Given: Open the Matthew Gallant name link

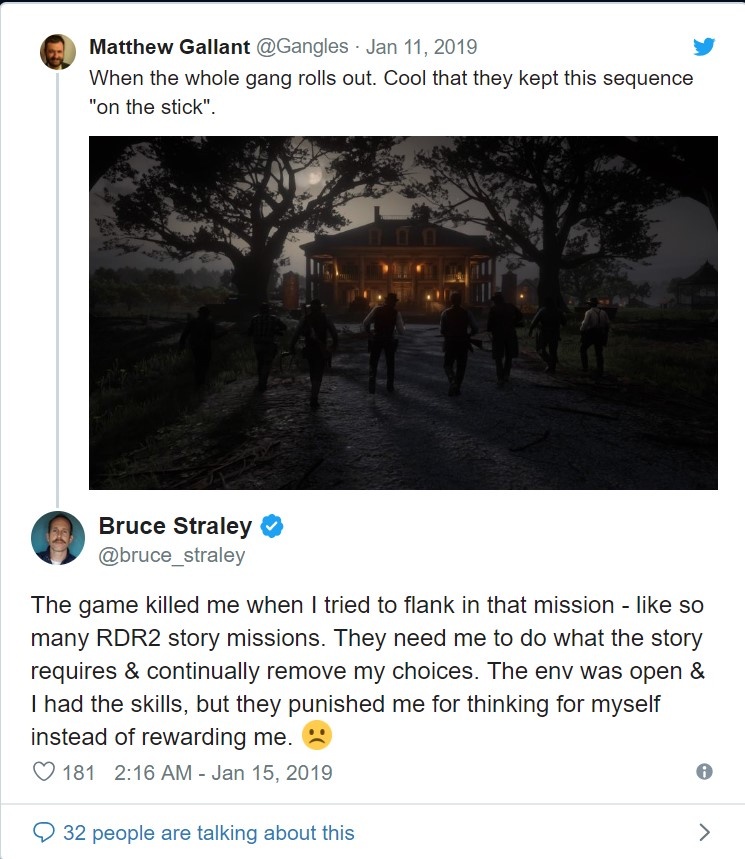Looking at the screenshot, I should click(168, 47).
